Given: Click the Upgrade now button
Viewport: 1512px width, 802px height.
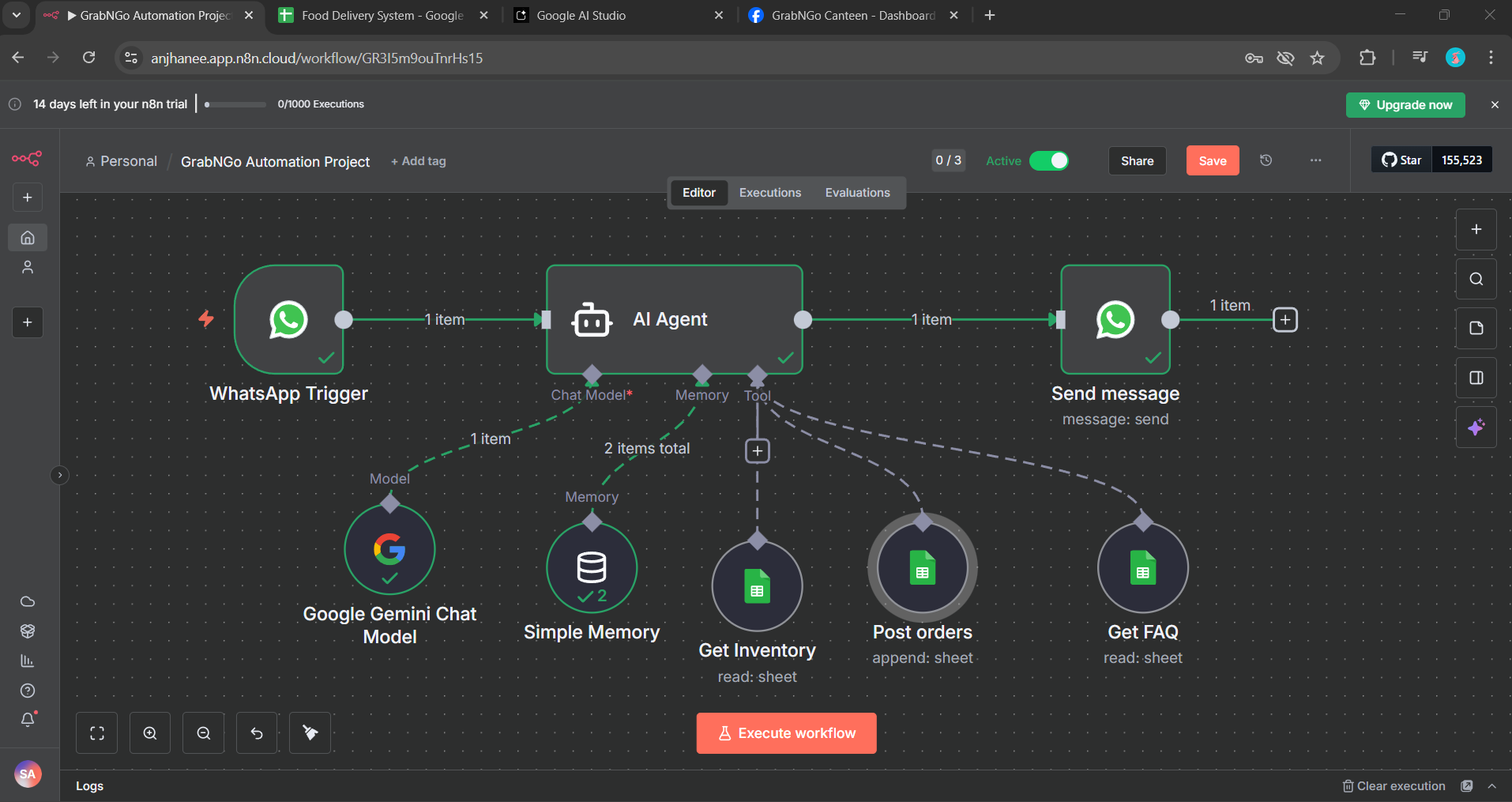Looking at the screenshot, I should [x=1405, y=104].
